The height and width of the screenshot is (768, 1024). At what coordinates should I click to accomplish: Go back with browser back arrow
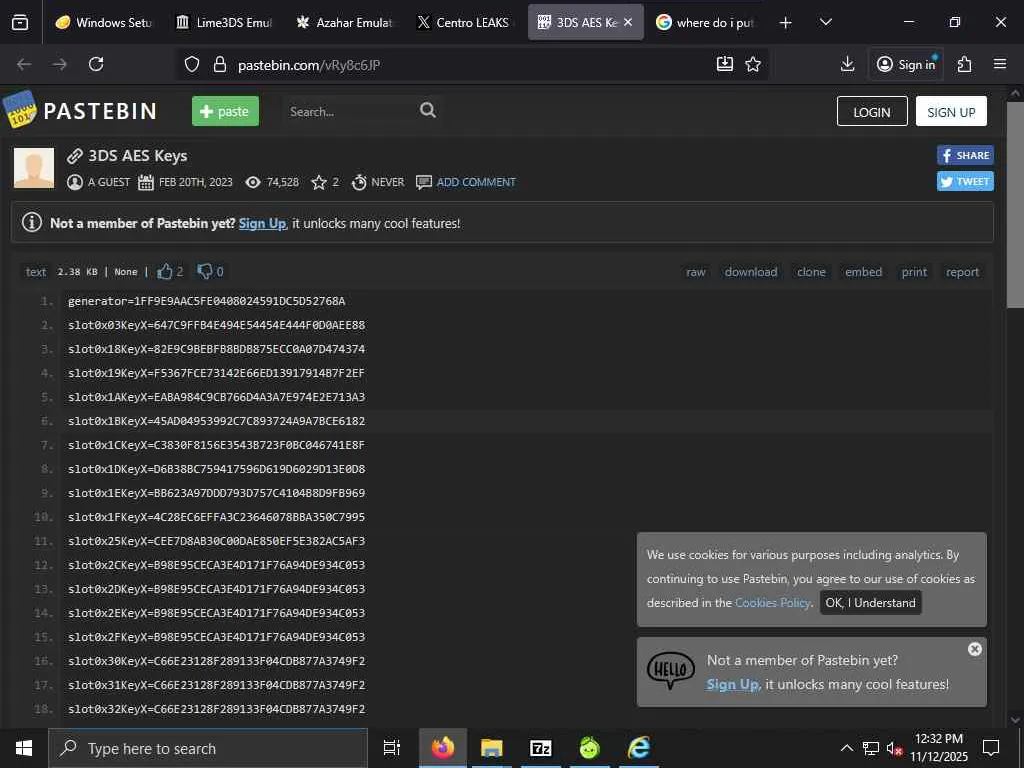click(24, 64)
